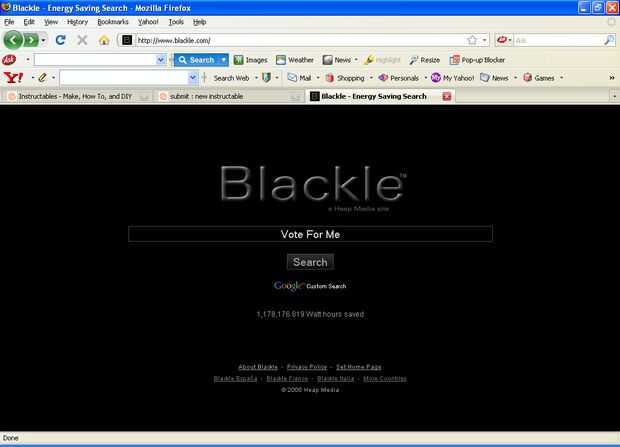This screenshot has width=620, height=447.
Task: Open the More Countries link
Action: click(x=385, y=379)
